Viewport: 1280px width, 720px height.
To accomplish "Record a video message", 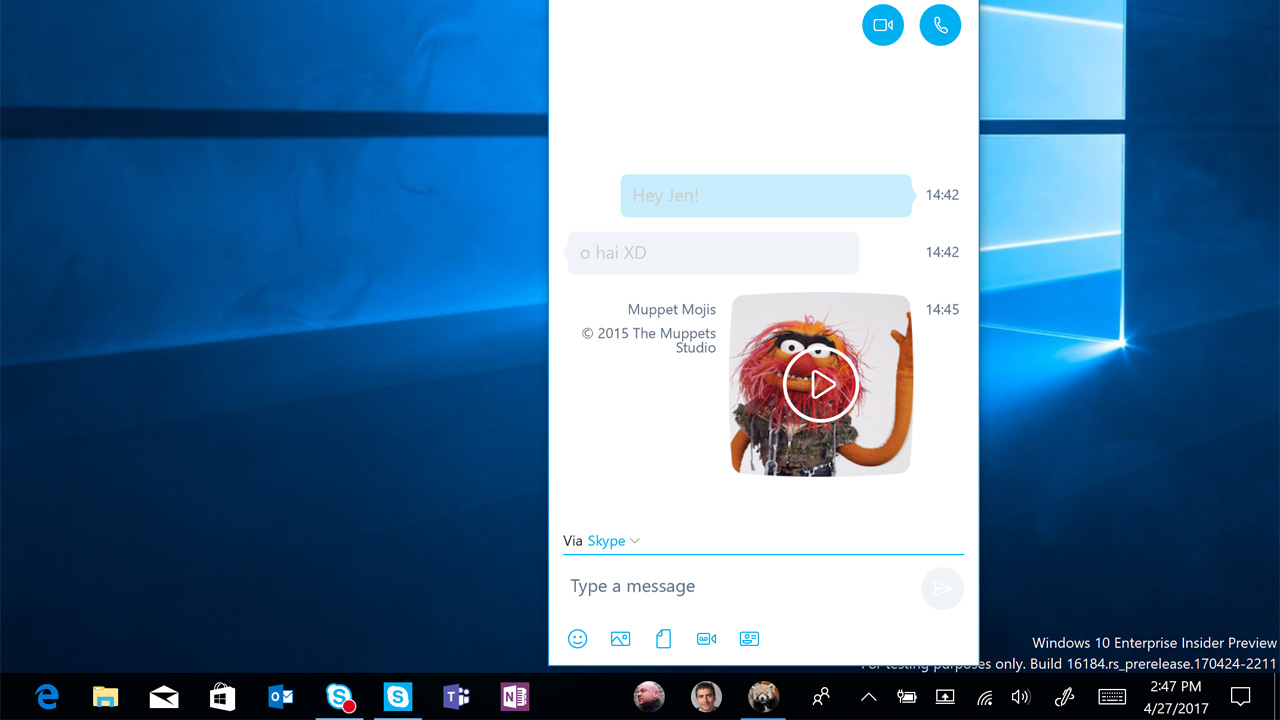I will 706,638.
